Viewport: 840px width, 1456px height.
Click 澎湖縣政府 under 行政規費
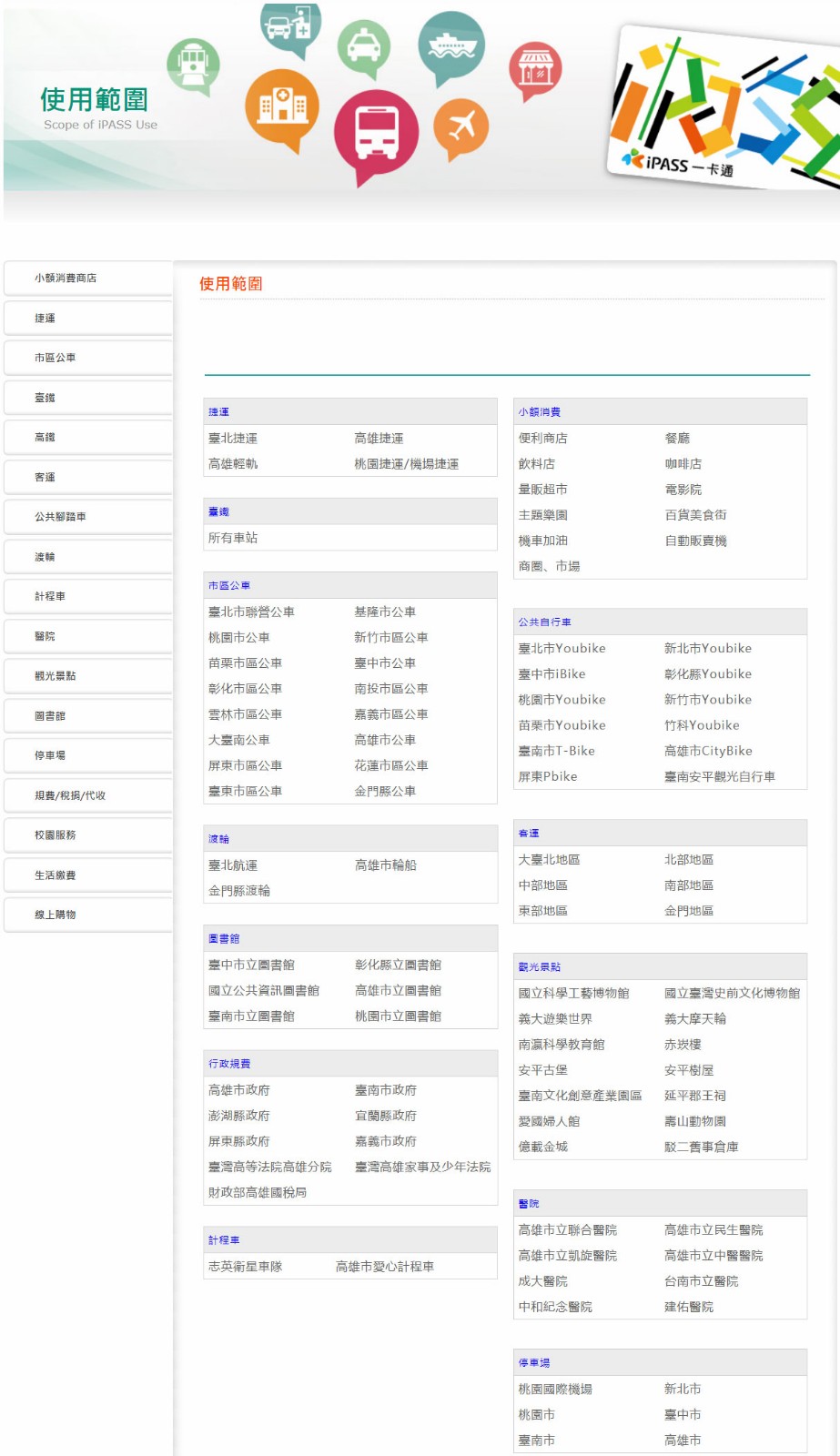(239, 1116)
